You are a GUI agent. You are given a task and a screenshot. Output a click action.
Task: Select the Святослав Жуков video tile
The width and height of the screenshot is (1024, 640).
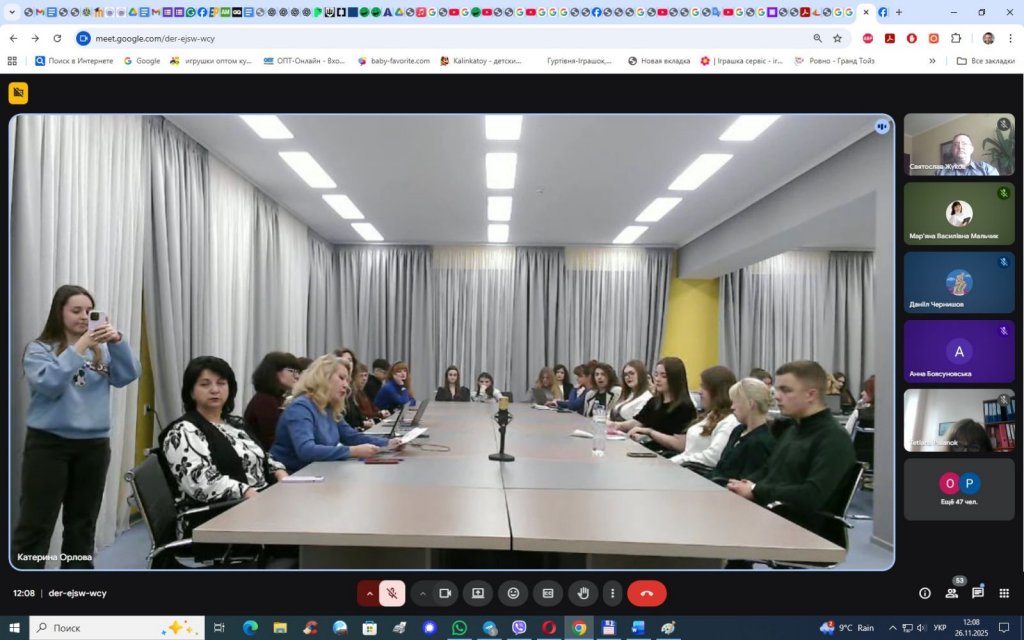[959, 144]
